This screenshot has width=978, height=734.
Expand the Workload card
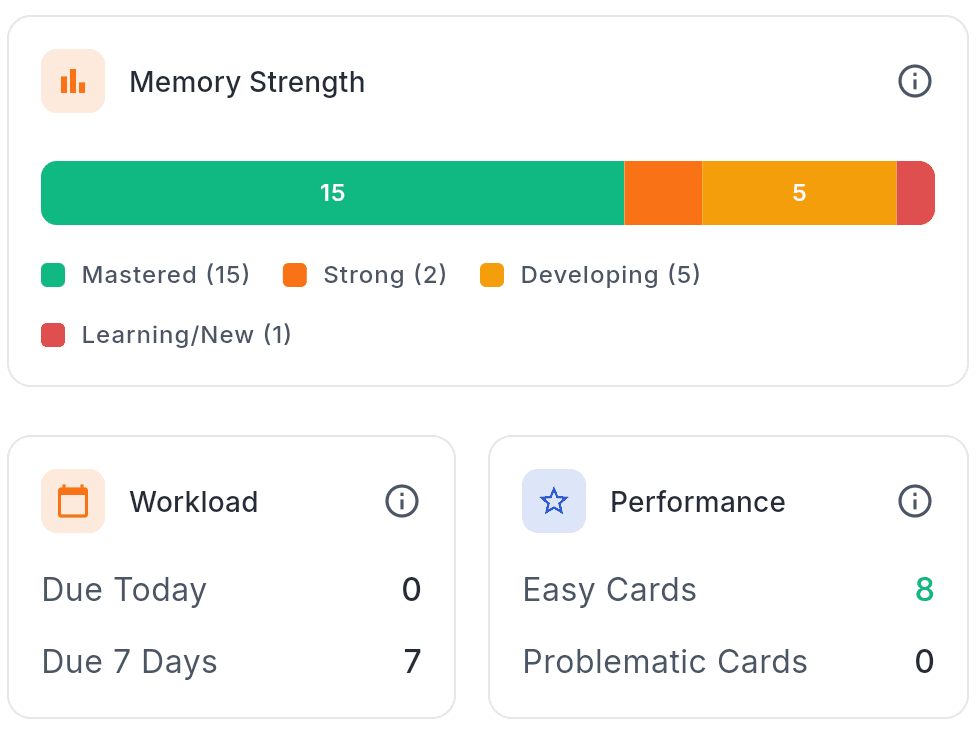[x=193, y=501]
